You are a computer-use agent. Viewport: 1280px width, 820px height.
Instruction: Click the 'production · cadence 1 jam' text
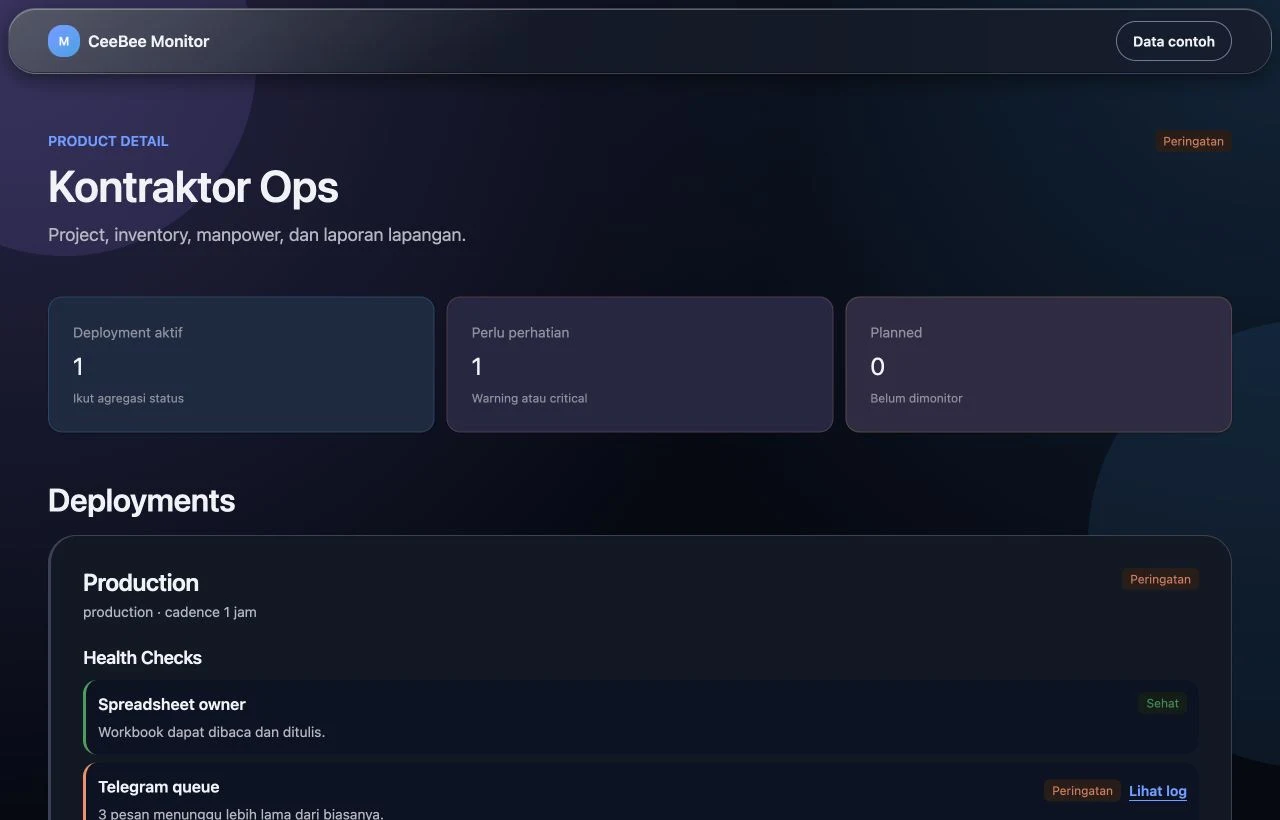170,612
